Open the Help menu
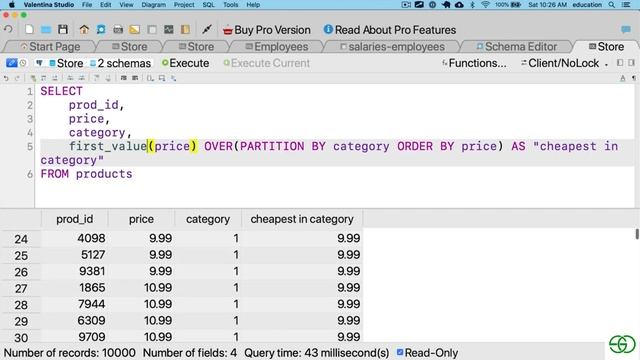The width and height of the screenshot is (640, 360). [x=253, y=4]
